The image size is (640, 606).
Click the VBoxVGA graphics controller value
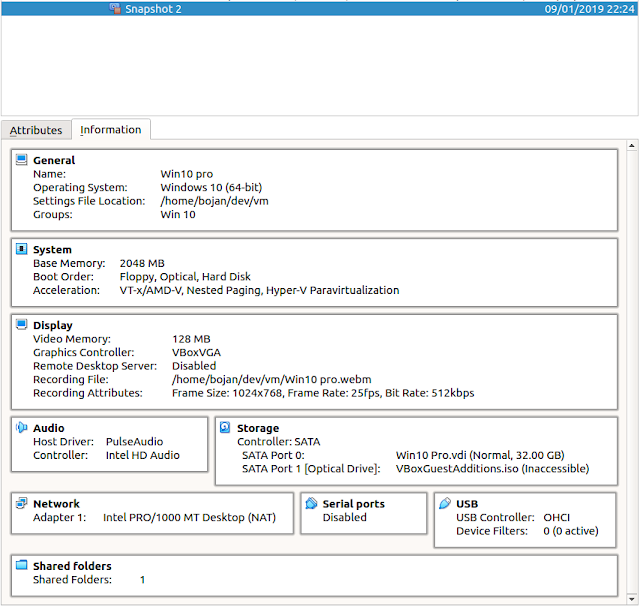click(196, 353)
